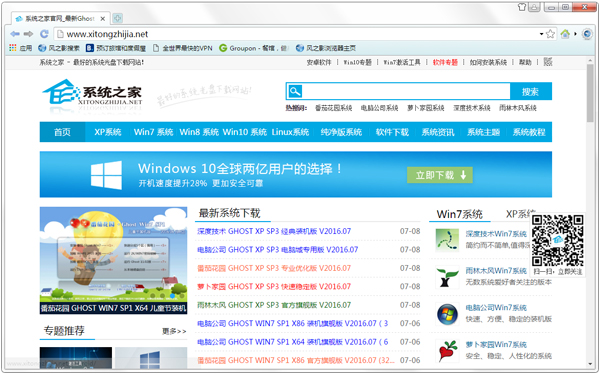
Task: Select 纯净版系统 in the navigation bar
Action: click(341, 132)
